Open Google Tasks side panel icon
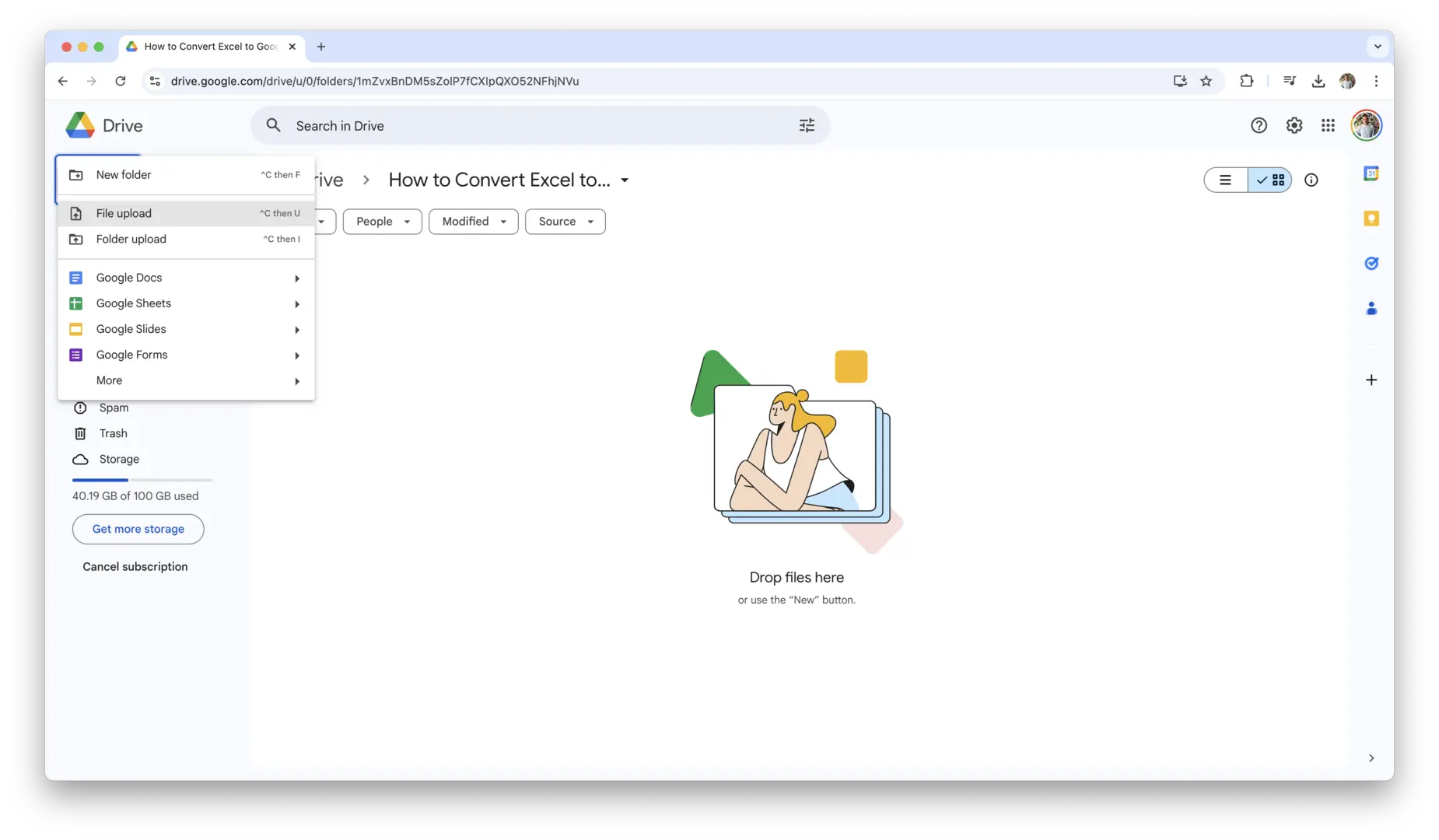 1371,264
